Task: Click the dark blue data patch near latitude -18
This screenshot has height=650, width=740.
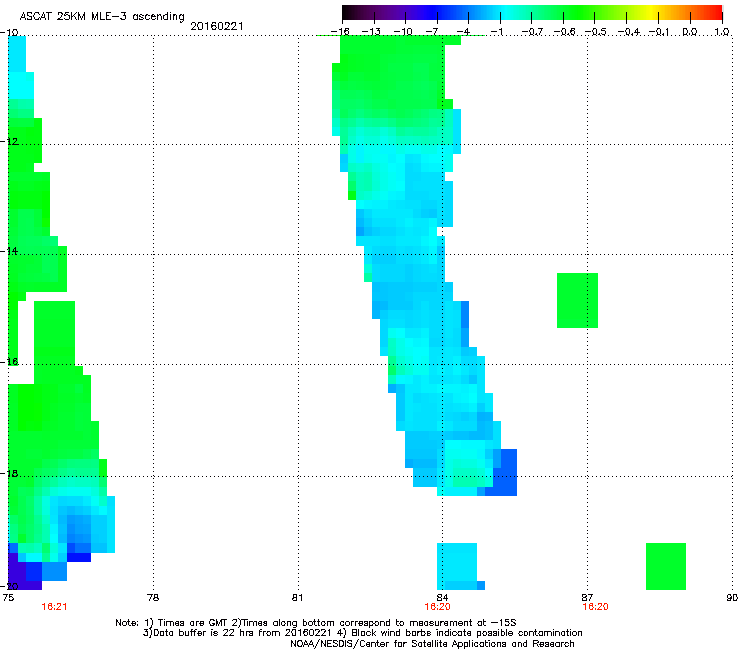Action: (x=505, y=472)
